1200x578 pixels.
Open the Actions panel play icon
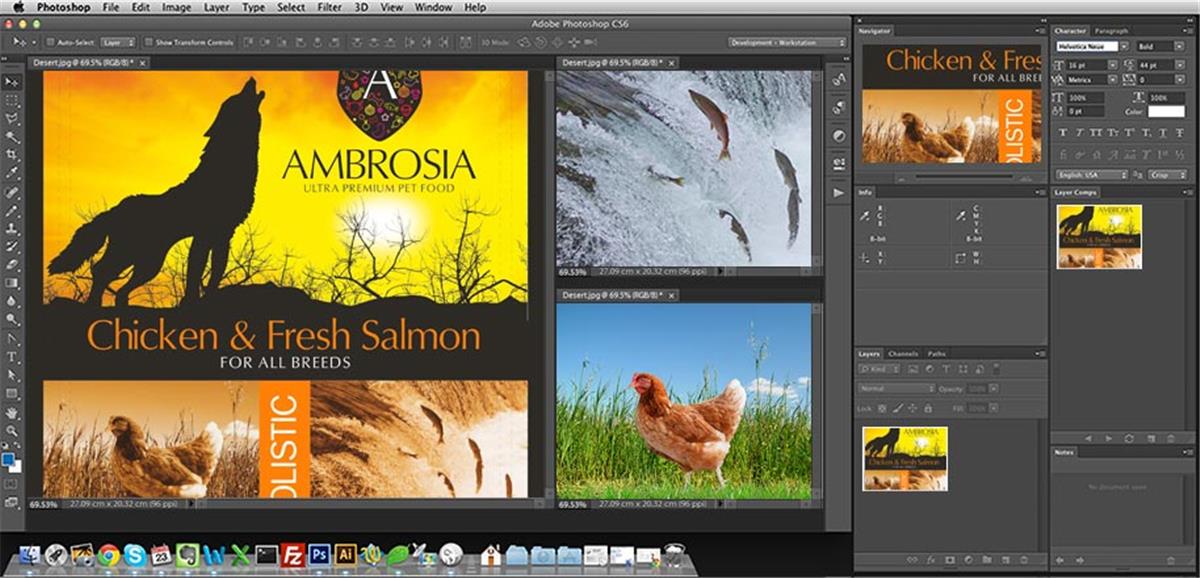coord(838,191)
